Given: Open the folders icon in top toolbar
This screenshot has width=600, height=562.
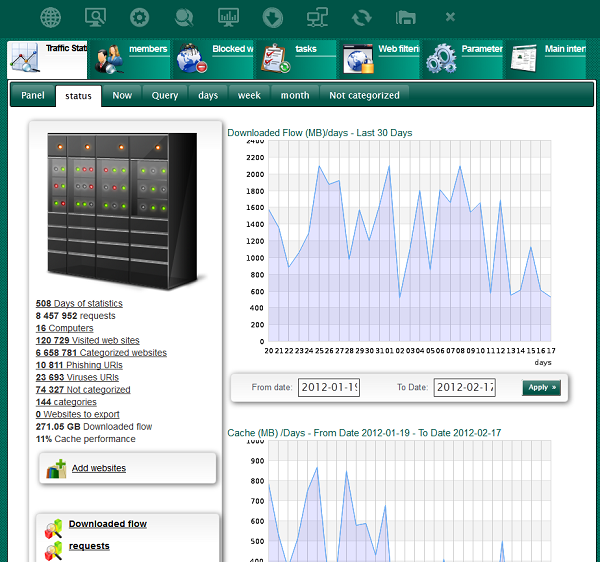Looking at the screenshot, I should tap(406, 18).
